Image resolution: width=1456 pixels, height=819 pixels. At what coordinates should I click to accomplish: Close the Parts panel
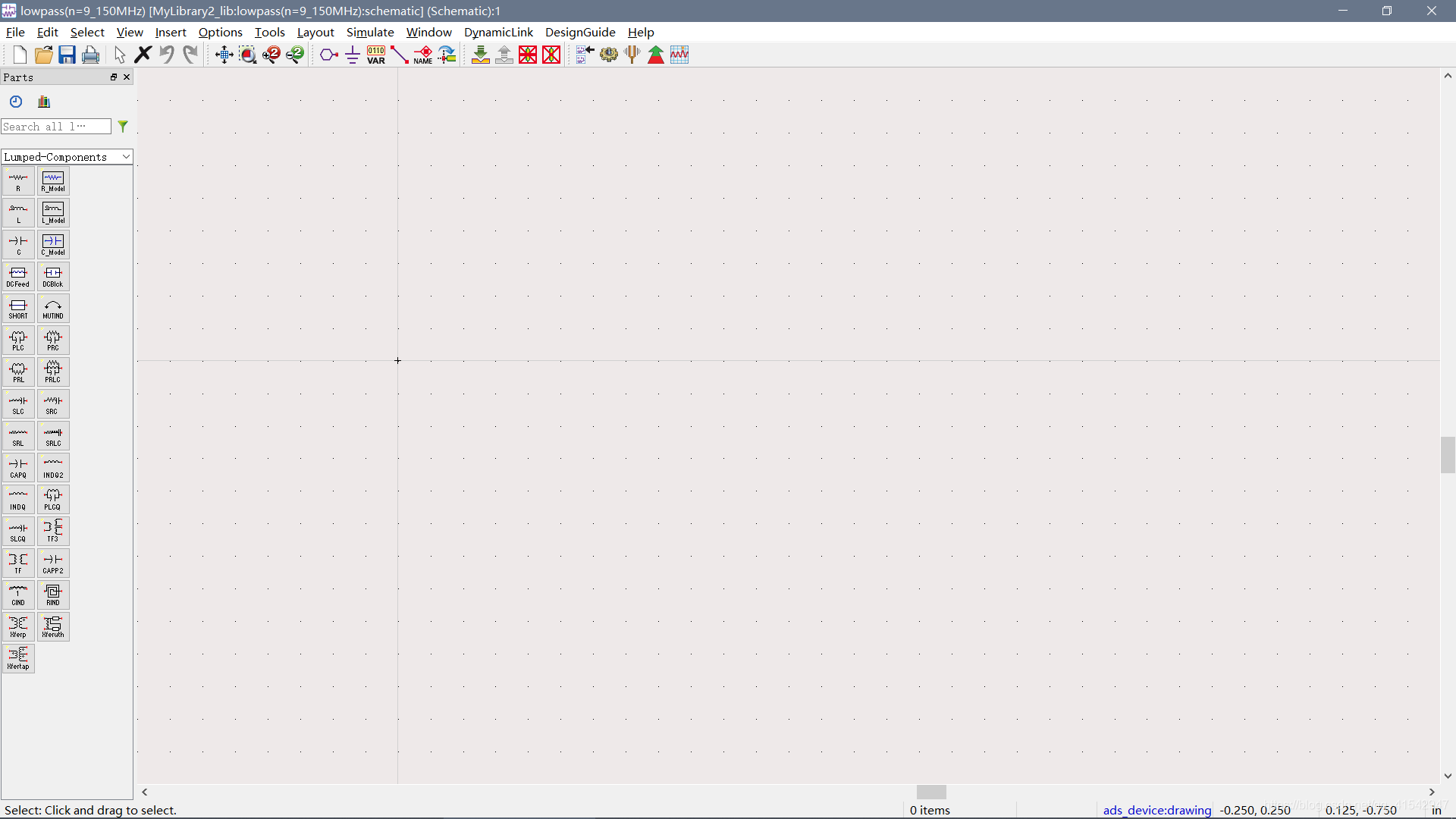coord(127,77)
